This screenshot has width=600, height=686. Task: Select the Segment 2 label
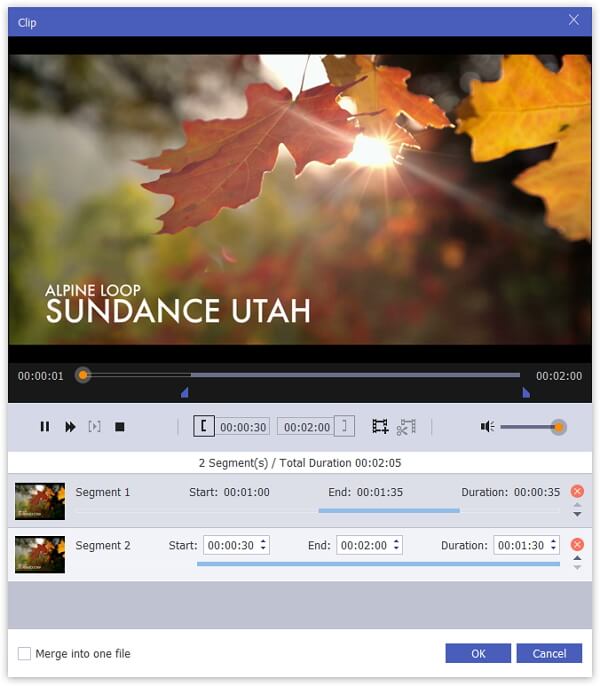(103, 545)
